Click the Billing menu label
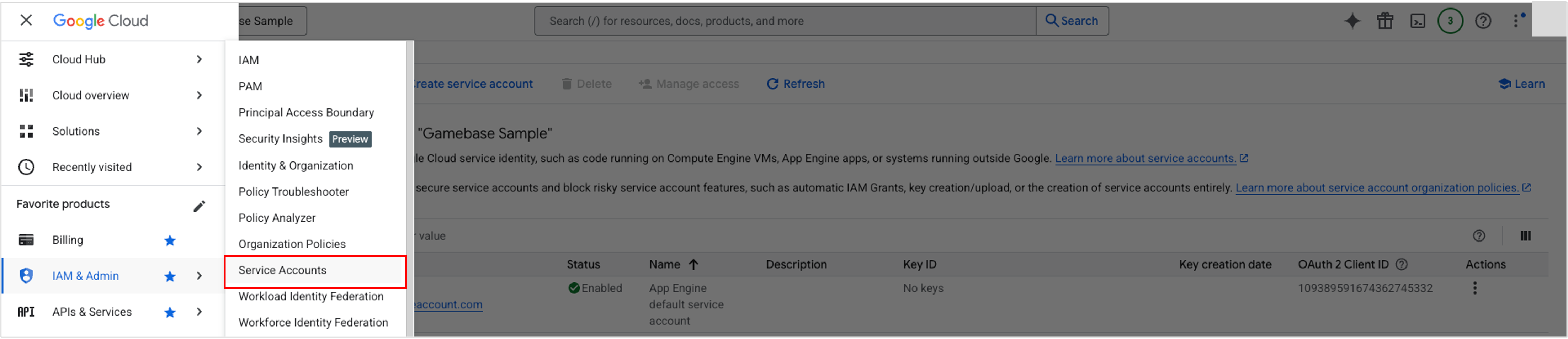The image size is (1568, 339). (x=68, y=240)
